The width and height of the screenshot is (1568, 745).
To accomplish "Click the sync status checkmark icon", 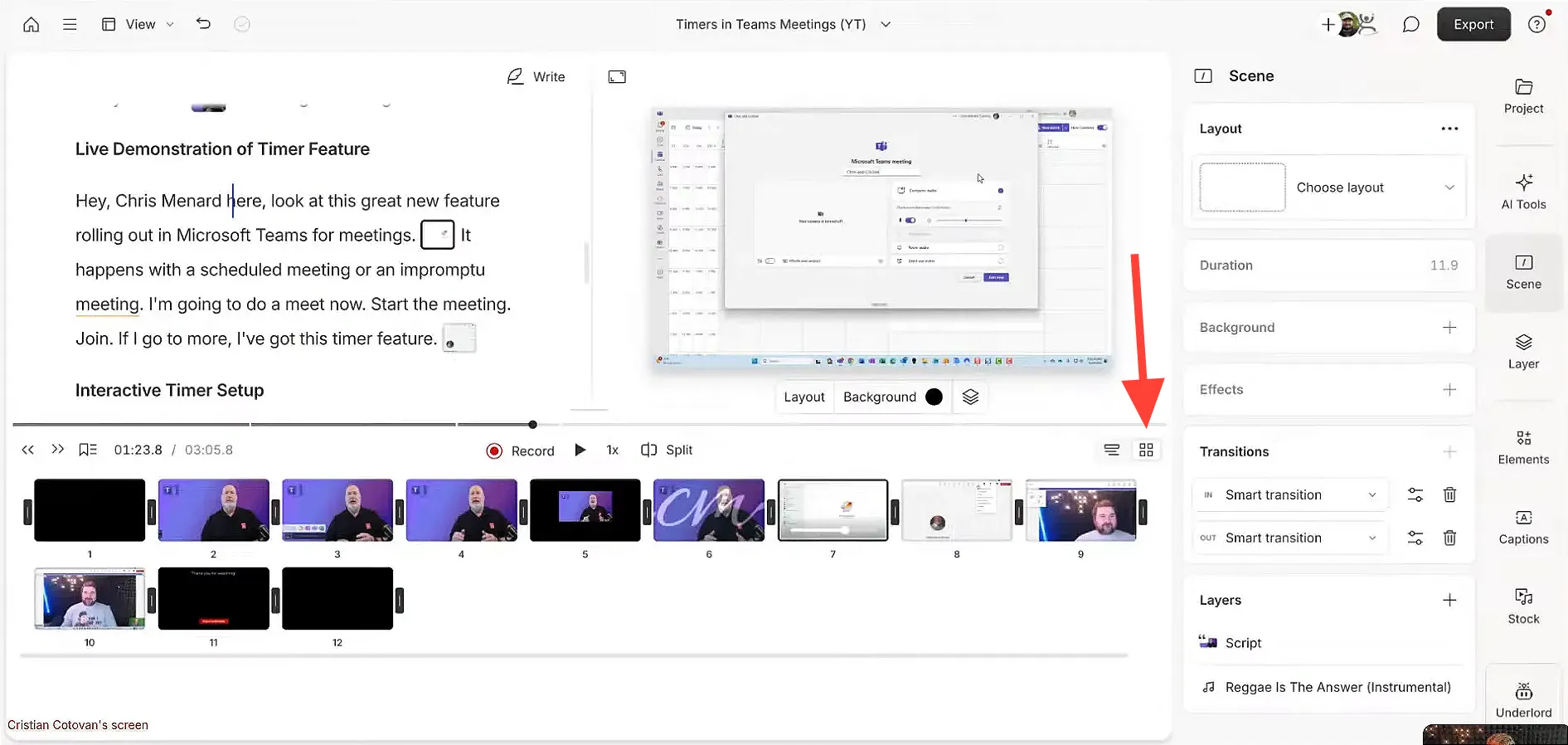I will (242, 24).
